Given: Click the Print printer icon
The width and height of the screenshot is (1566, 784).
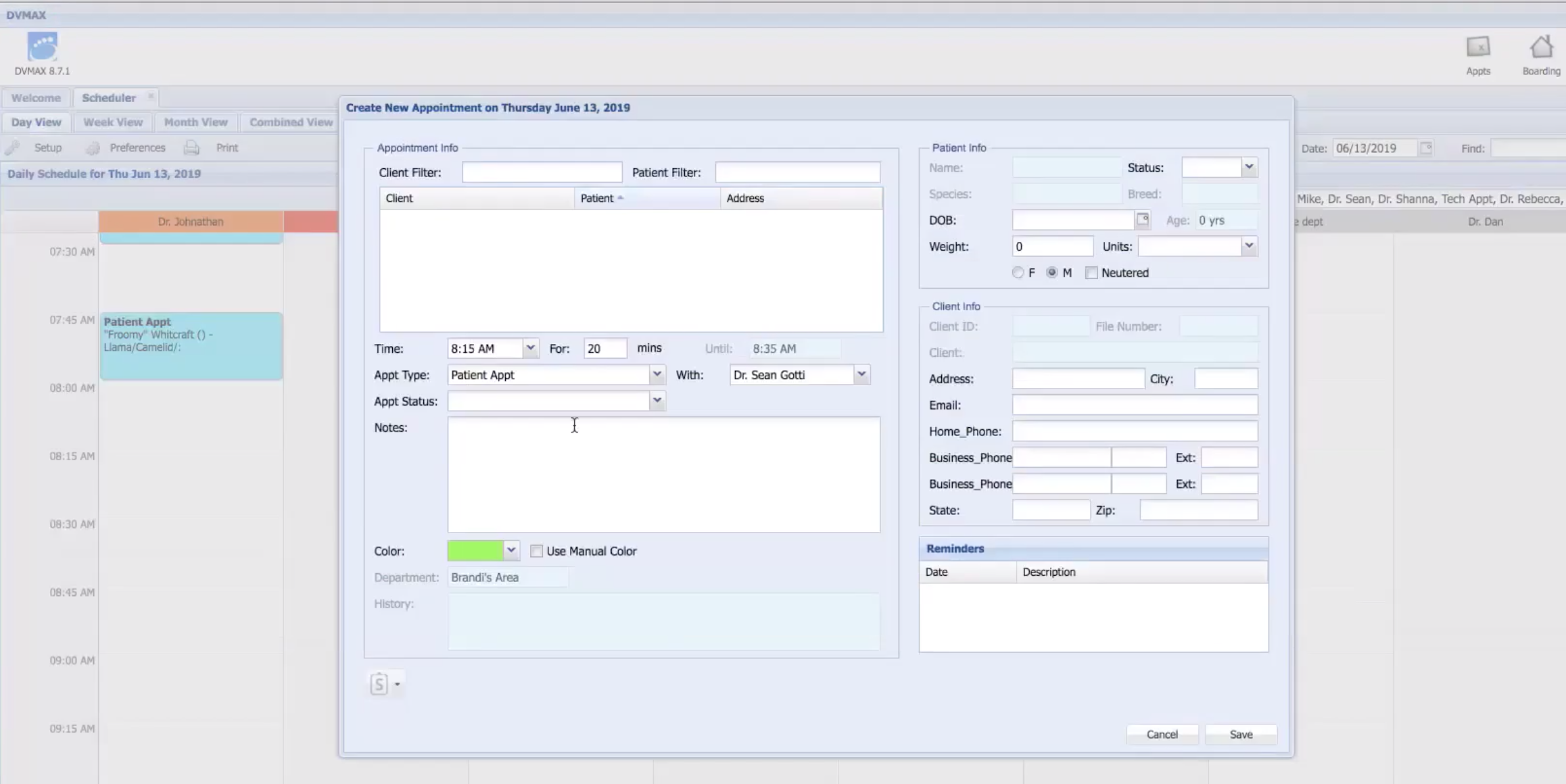Looking at the screenshot, I should 192,147.
